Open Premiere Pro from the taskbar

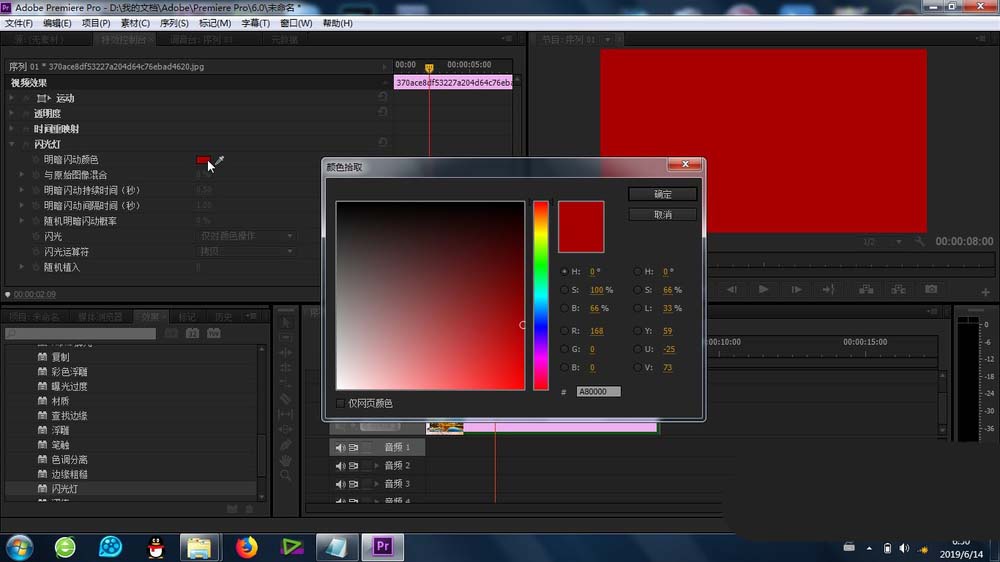tap(383, 547)
